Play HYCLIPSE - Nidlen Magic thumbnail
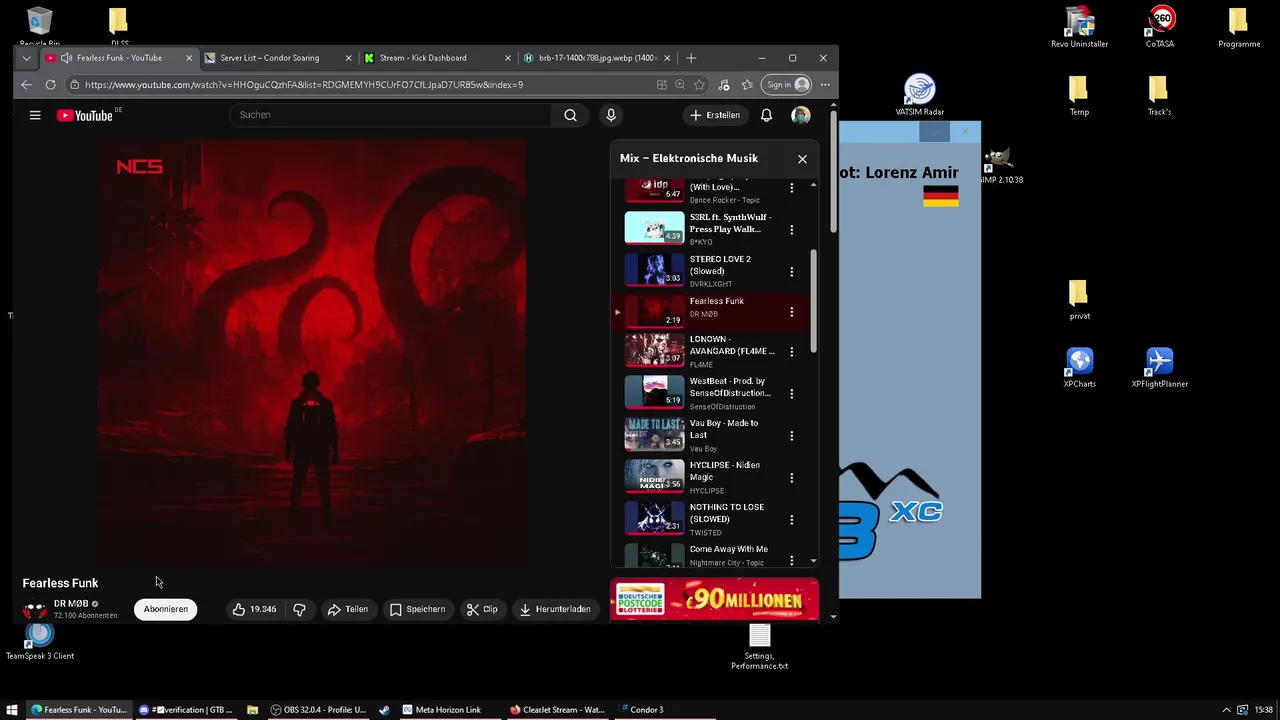 (x=654, y=477)
